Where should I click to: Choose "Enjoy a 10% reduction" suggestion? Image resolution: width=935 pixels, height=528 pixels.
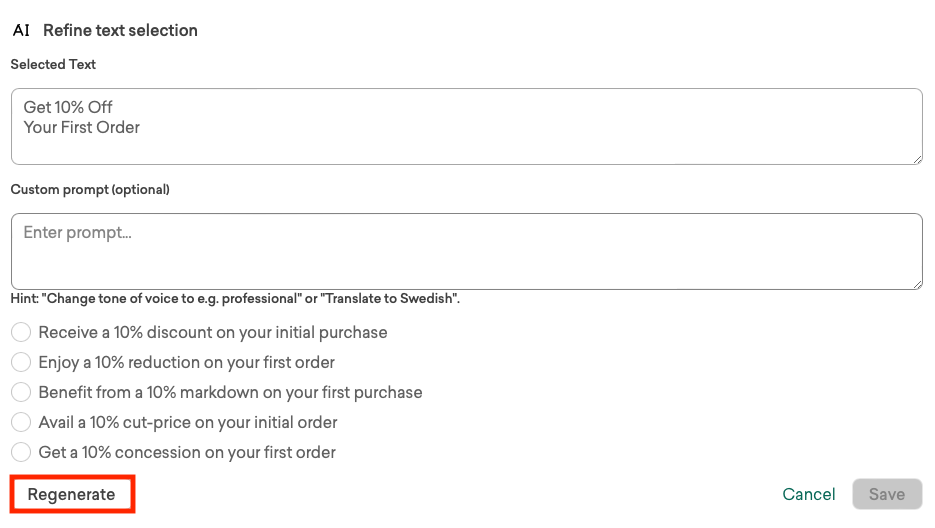(x=21, y=362)
